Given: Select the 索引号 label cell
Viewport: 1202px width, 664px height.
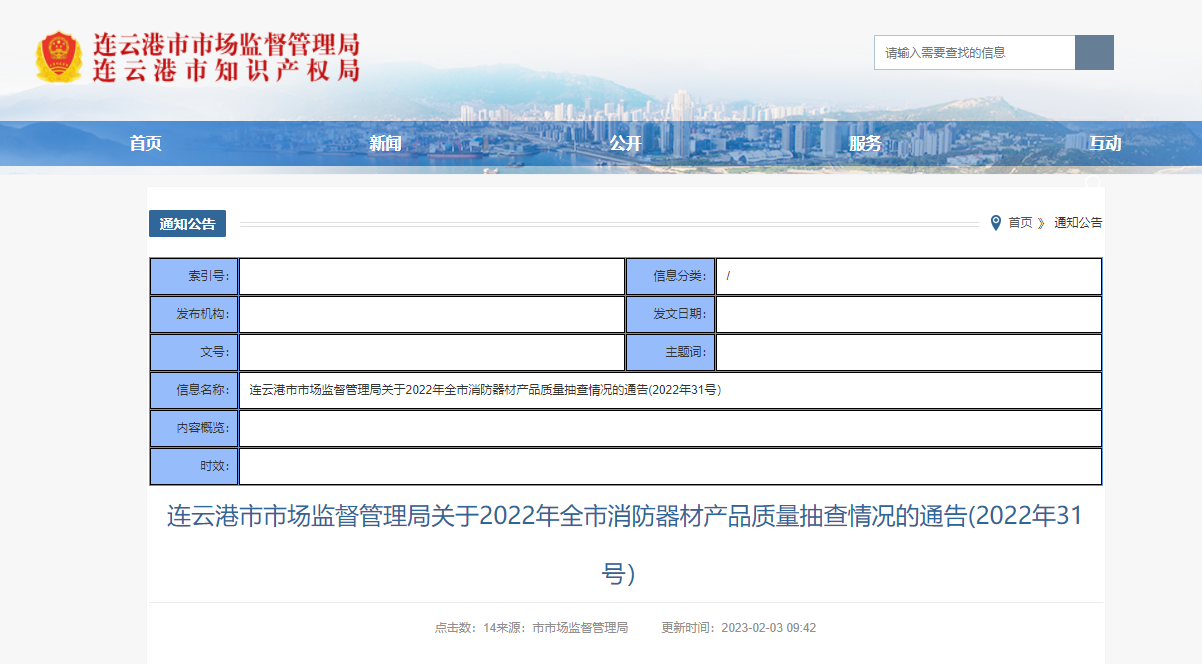Looking at the screenshot, I should [194, 277].
